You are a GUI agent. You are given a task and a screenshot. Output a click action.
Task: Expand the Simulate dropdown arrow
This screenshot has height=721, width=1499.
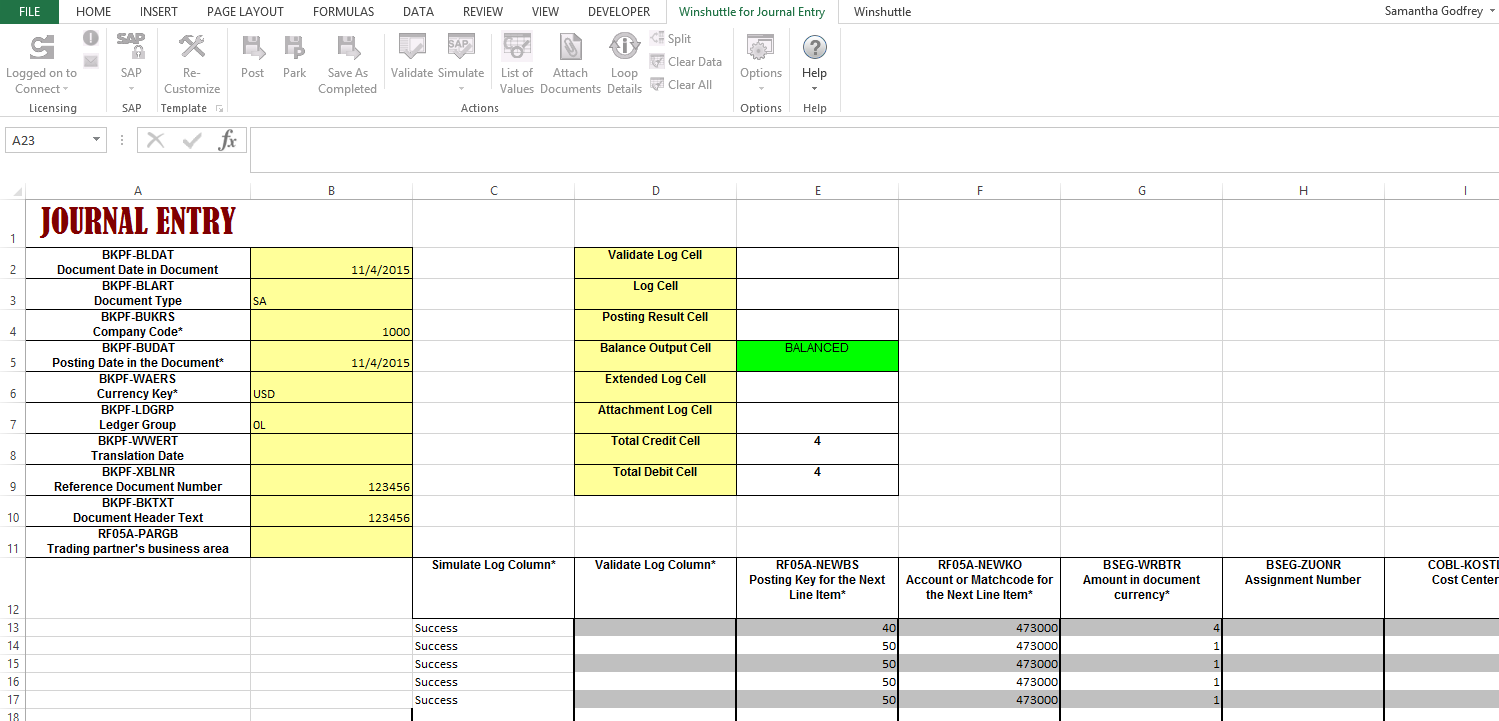point(460,89)
